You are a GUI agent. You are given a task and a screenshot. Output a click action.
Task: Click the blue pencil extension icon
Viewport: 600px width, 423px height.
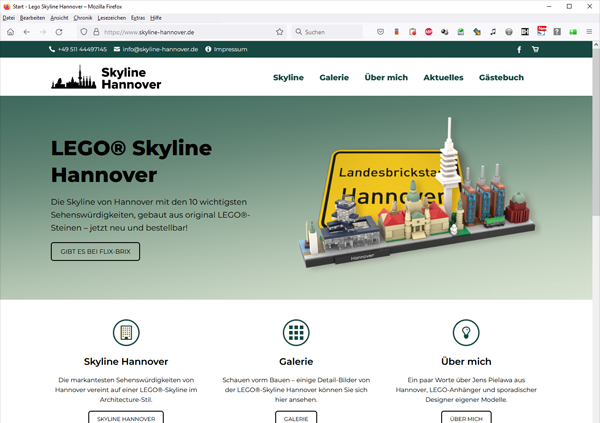(x=477, y=32)
